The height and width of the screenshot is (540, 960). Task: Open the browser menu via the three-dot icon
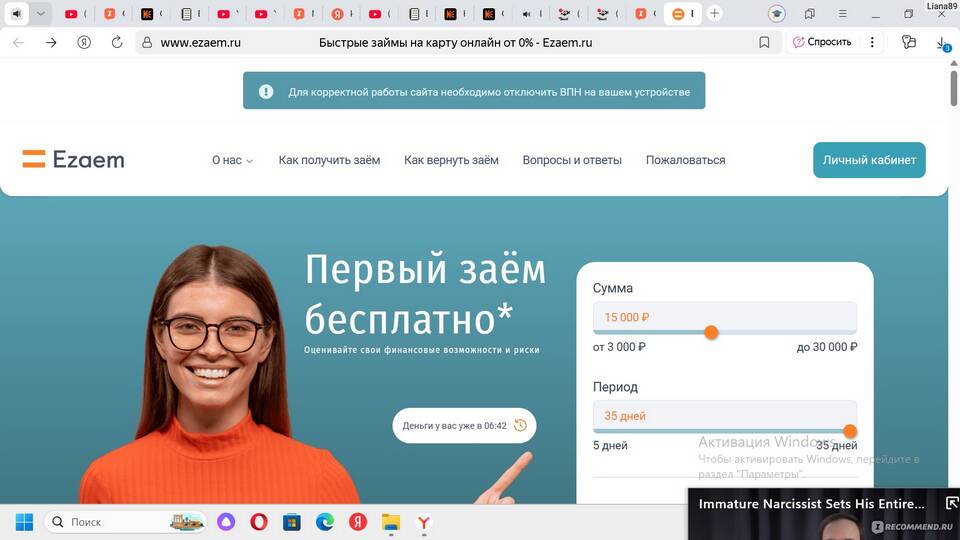click(872, 42)
